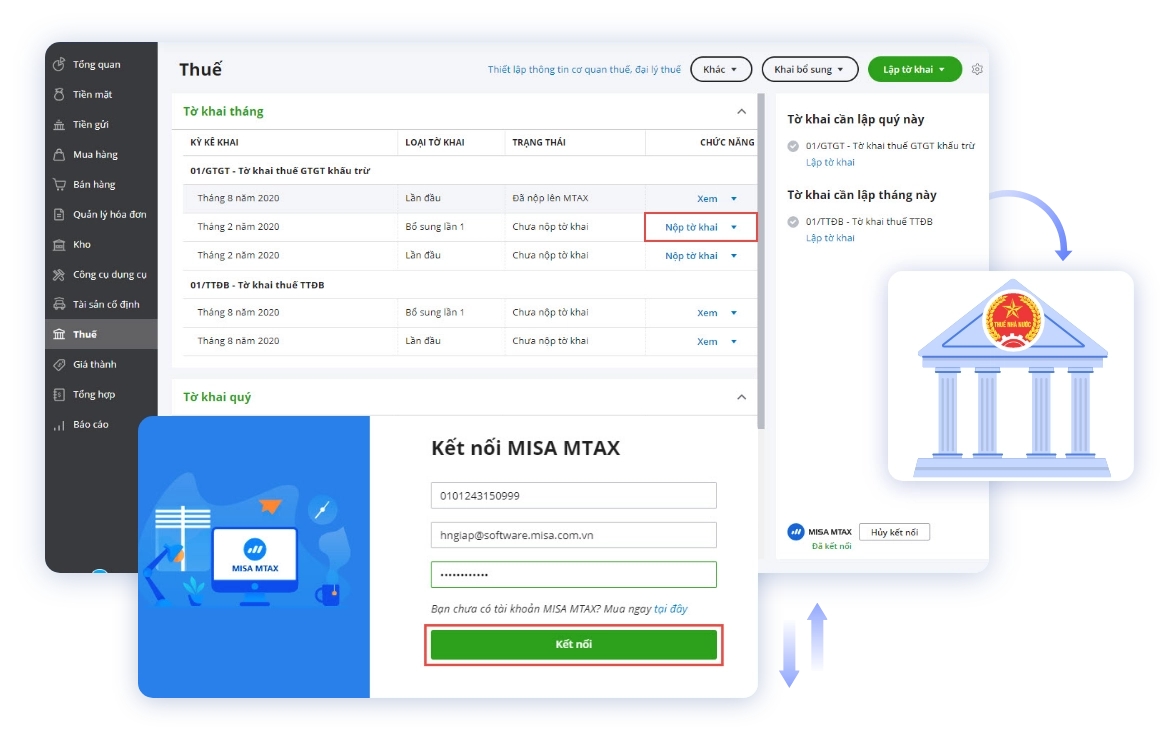Click email field hngiap@software.misa.com.vn
Screen dimensions: 1172x739
[573, 535]
